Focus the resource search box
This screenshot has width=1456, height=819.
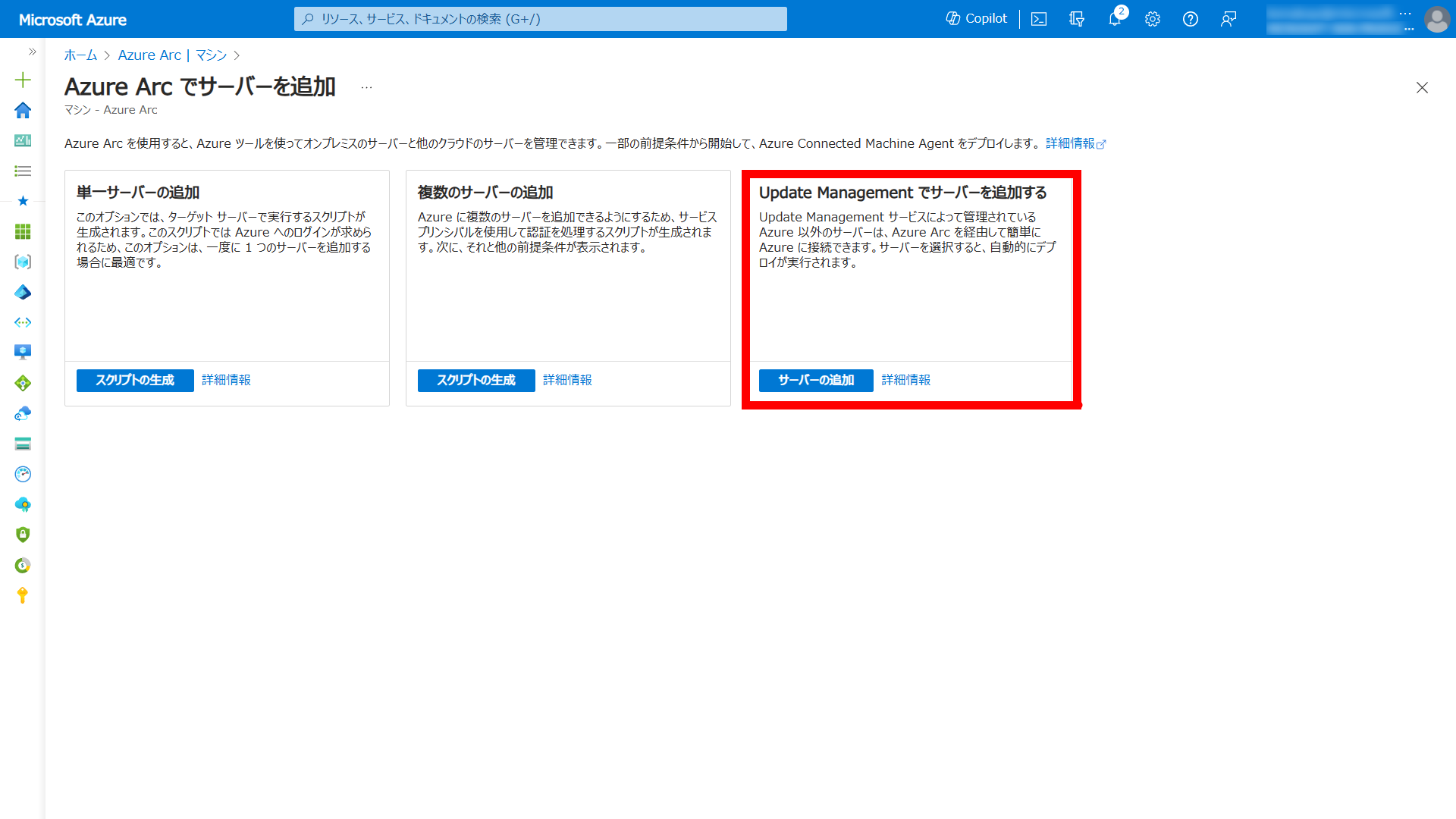[x=540, y=19]
